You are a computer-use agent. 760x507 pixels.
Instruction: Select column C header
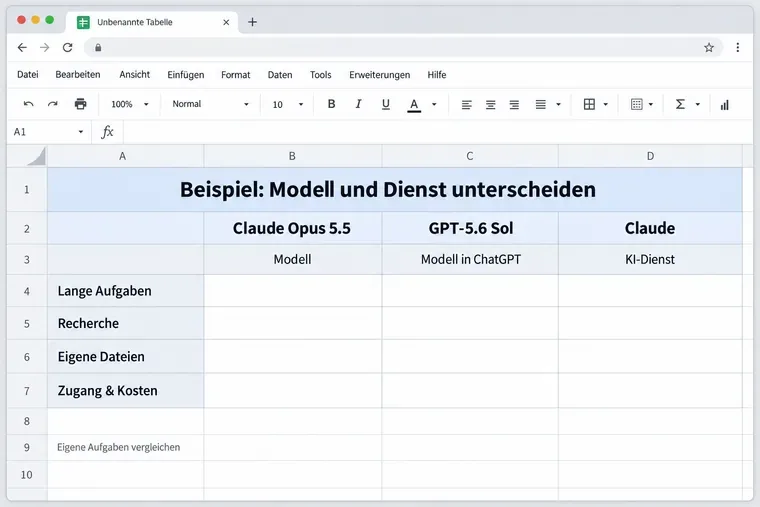pyautogui.click(x=470, y=156)
